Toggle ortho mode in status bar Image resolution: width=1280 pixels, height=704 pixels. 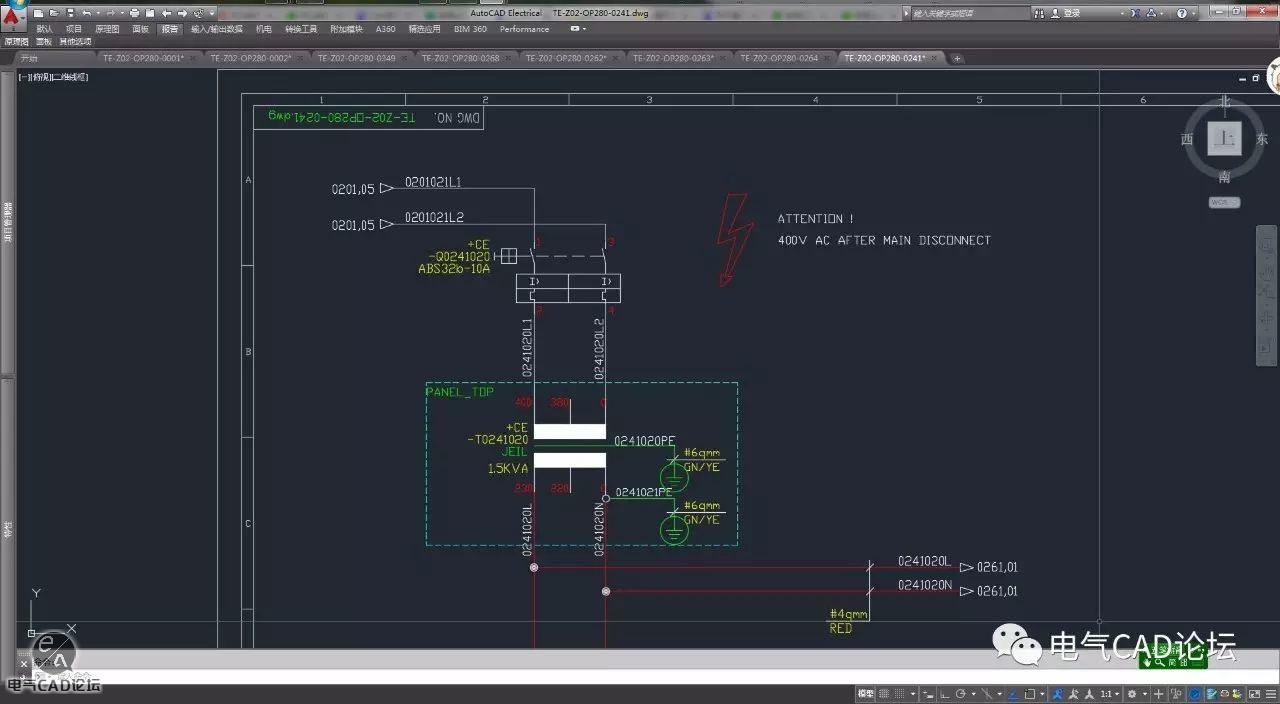(942, 694)
